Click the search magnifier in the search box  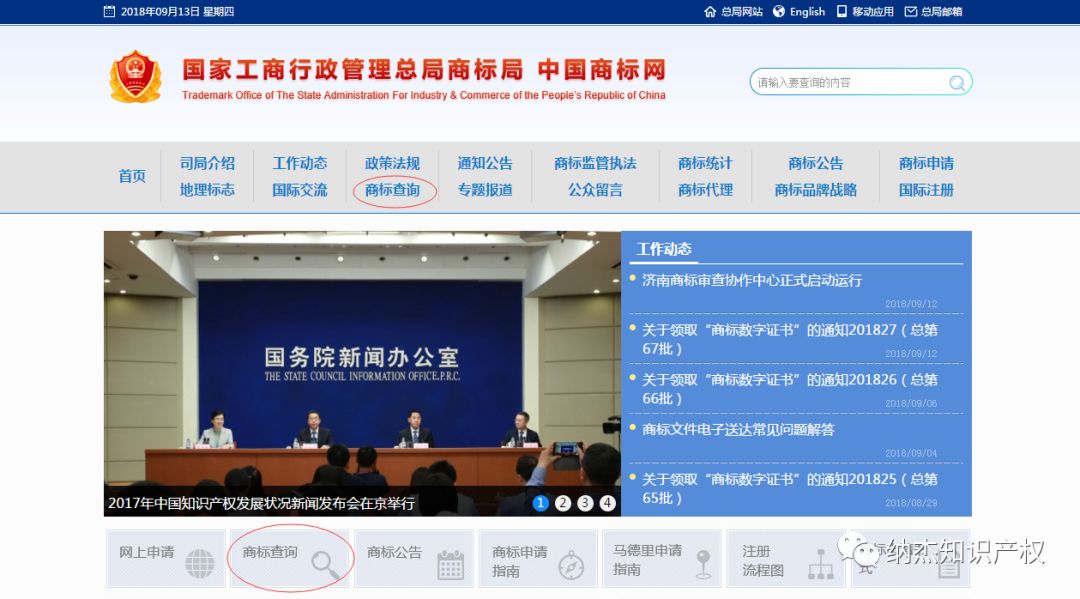click(x=957, y=82)
